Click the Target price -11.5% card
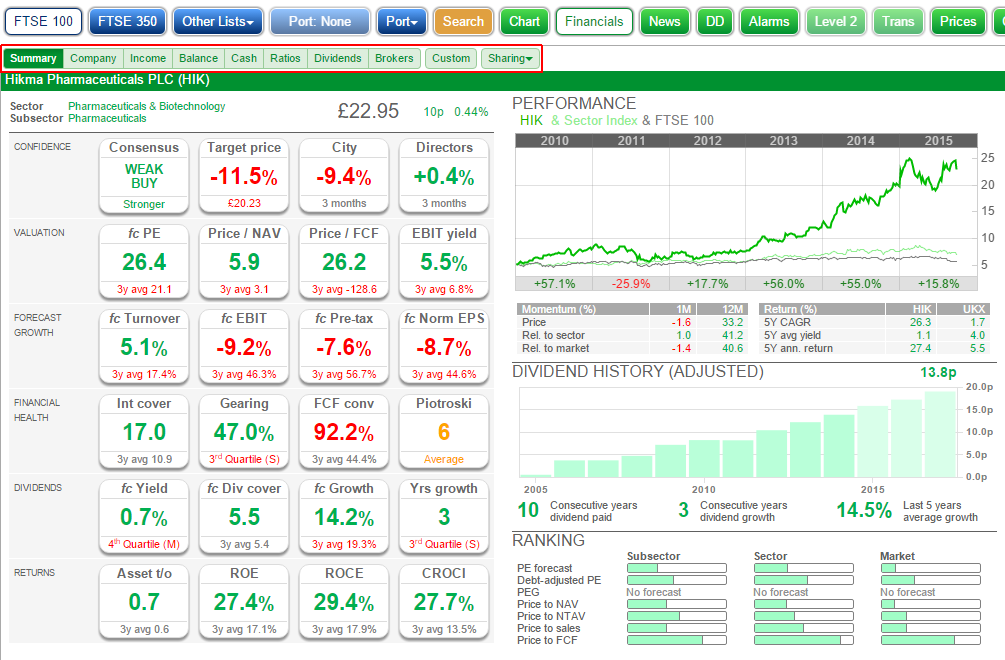The image size is (1005, 660). coord(244,176)
